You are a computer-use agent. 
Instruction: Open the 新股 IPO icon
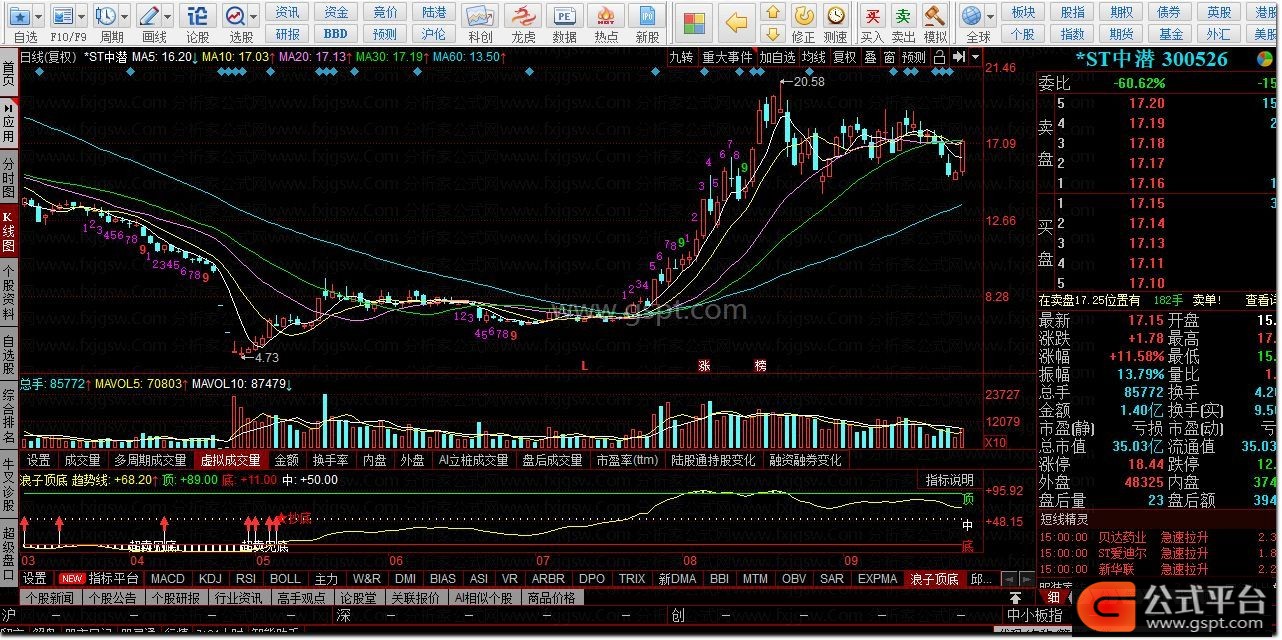(x=648, y=17)
